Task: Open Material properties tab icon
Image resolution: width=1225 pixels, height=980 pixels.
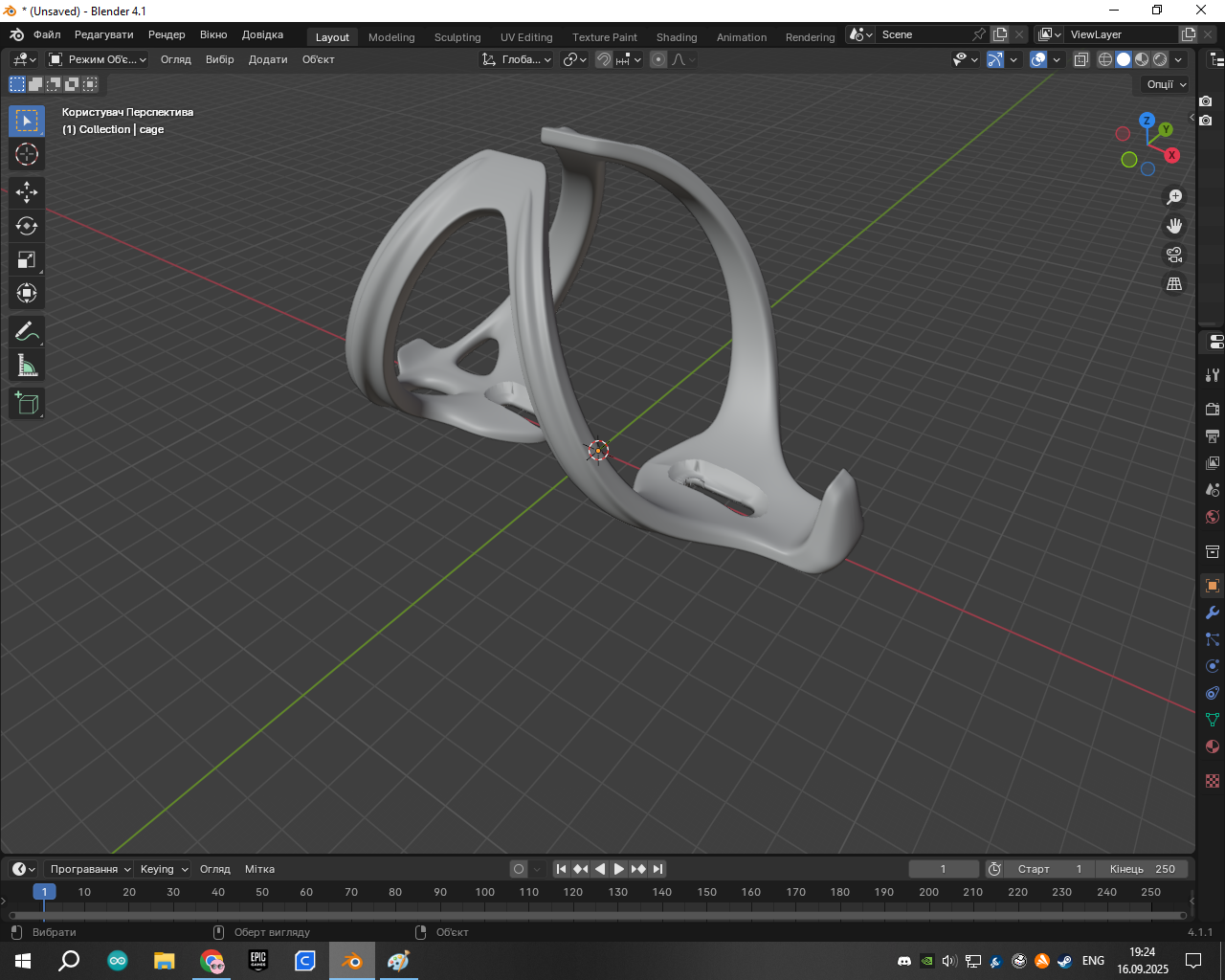Action: (1213, 746)
